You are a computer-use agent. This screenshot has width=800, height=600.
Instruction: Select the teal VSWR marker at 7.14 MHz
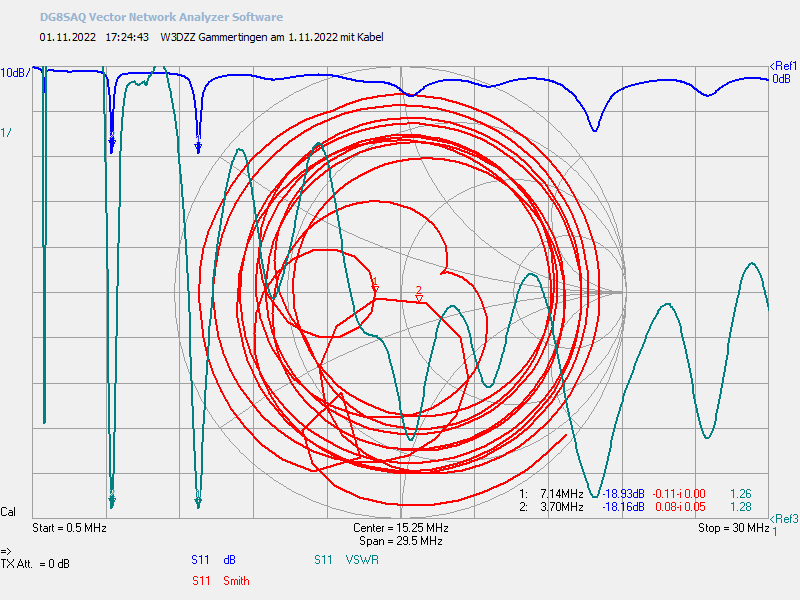click(x=198, y=499)
